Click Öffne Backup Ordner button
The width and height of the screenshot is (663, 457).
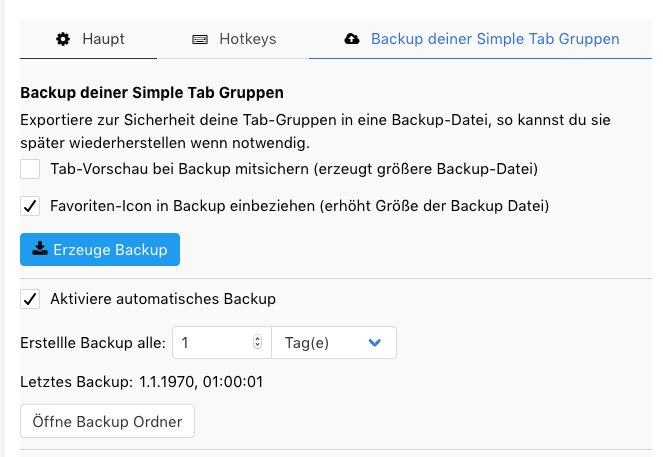coord(107,421)
